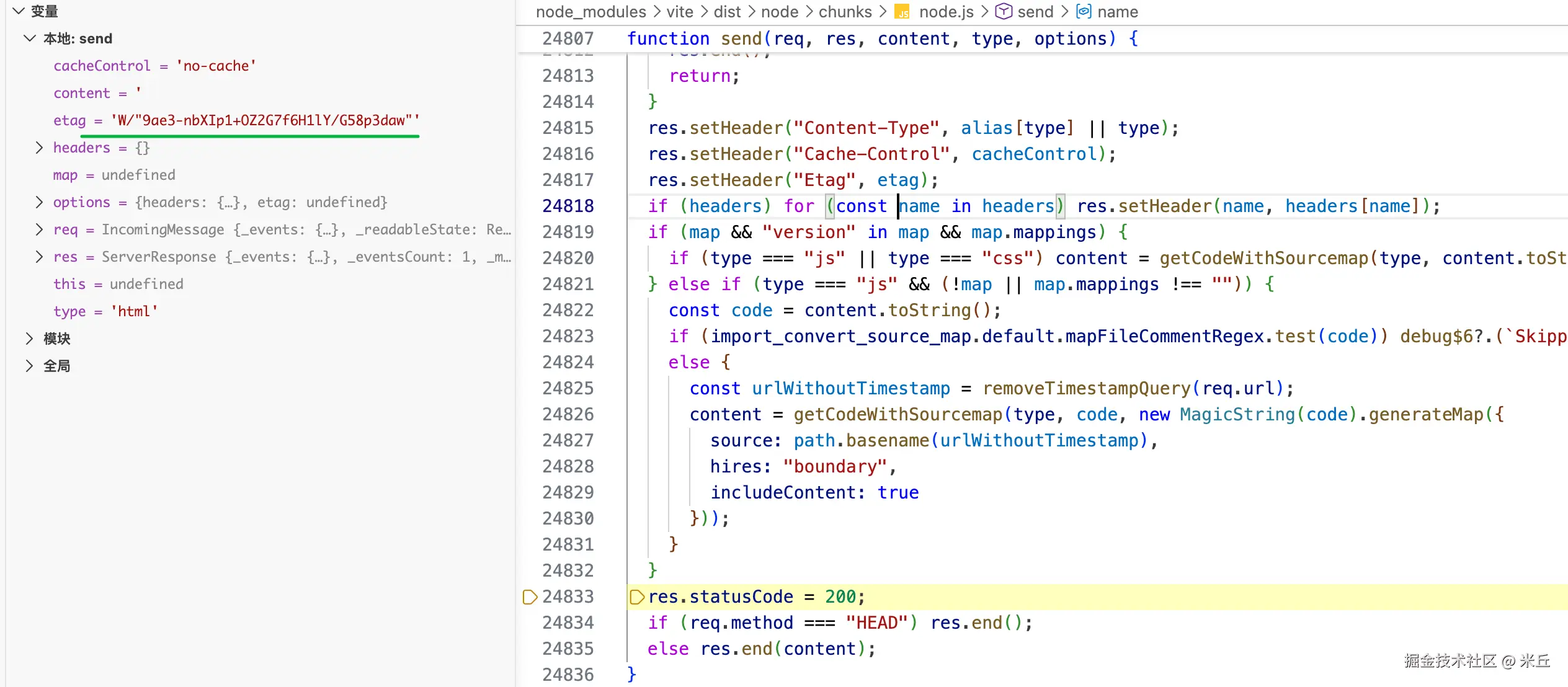Viewport: 1568px width, 687px height.
Task: Open the chunks breadcrumb segment
Action: click(845, 12)
